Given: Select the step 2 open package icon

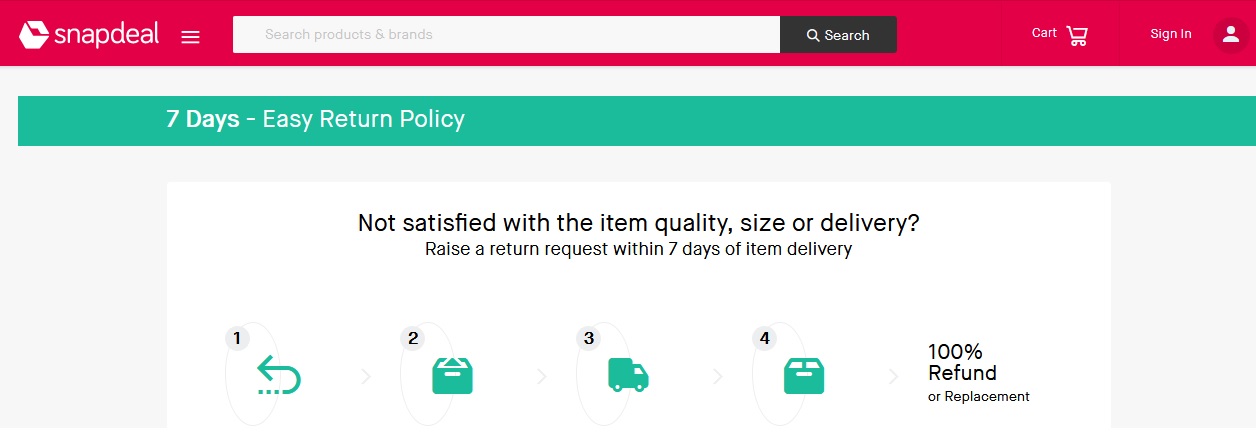Looking at the screenshot, I should tap(452, 375).
